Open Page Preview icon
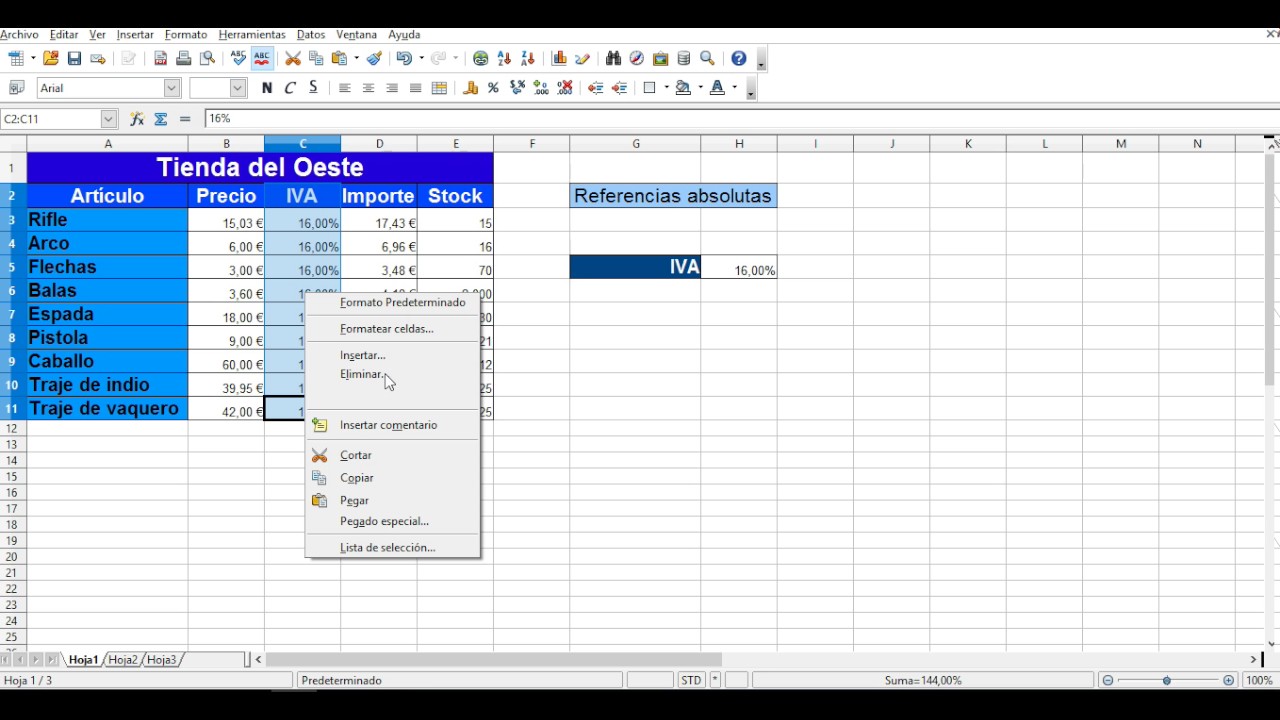The height and width of the screenshot is (720, 1280). coord(208,59)
